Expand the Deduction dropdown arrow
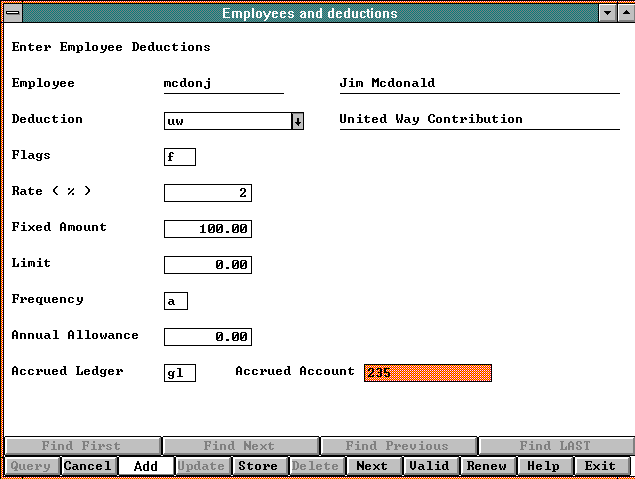 297,121
